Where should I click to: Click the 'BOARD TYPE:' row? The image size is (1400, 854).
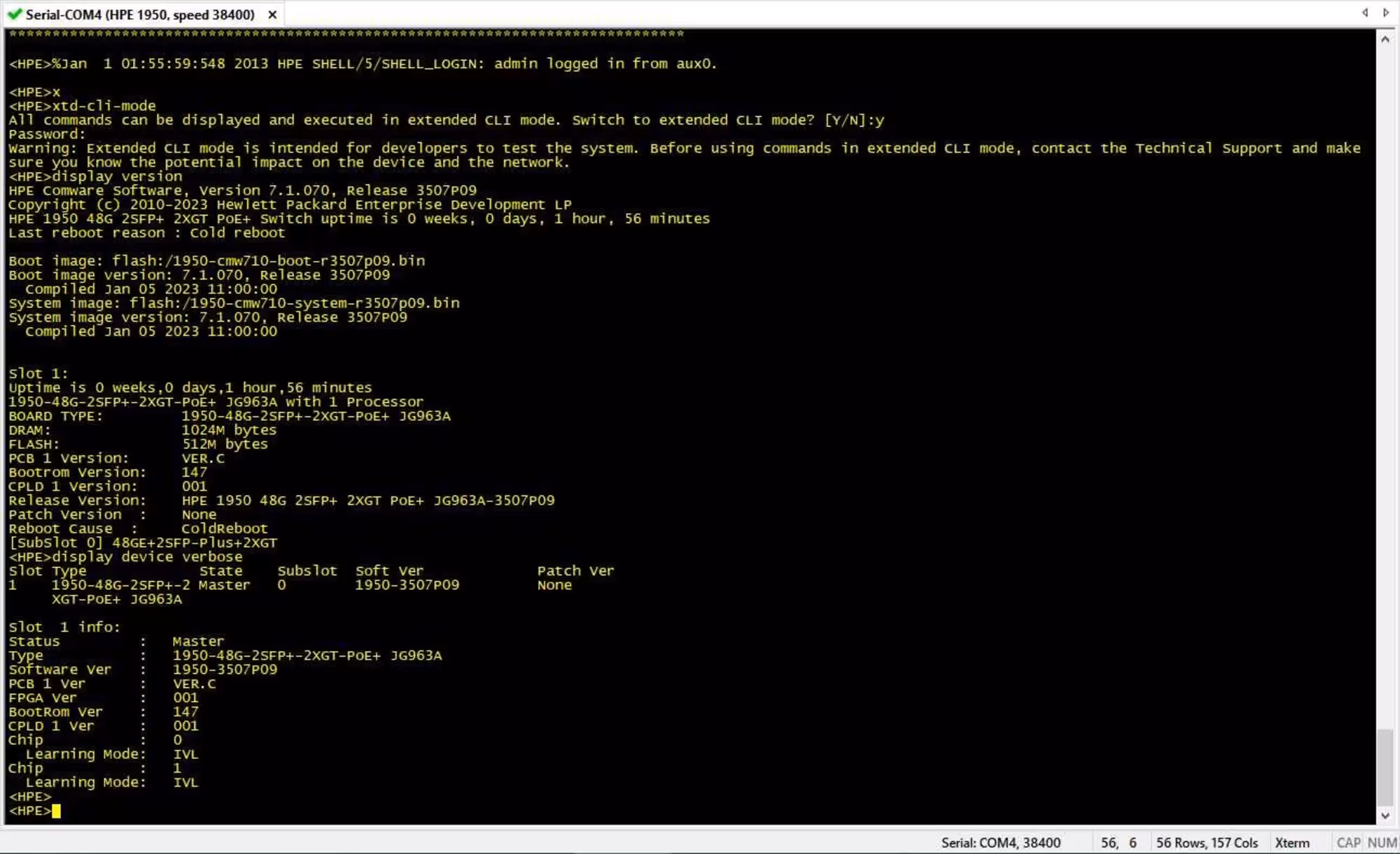230,416
